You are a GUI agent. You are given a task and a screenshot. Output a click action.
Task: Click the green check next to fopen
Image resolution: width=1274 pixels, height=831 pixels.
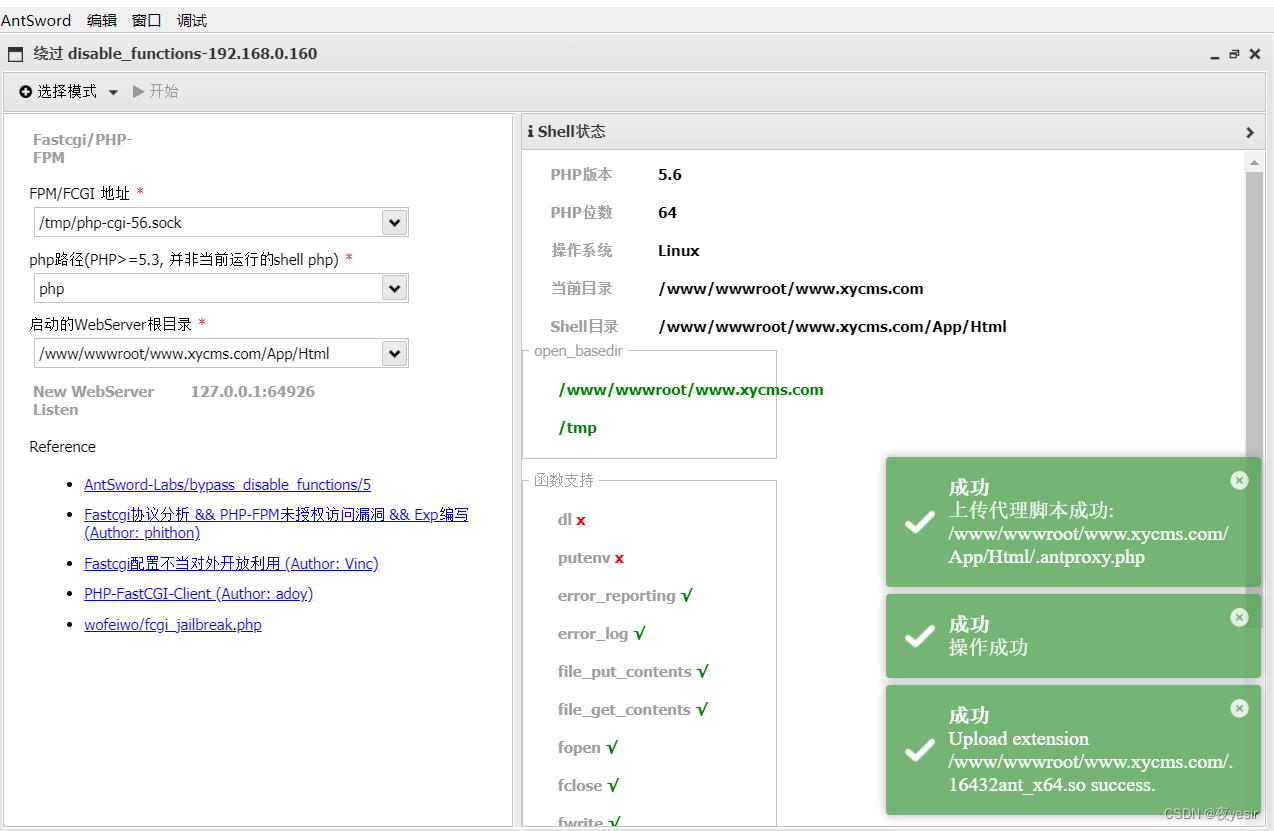point(612,747)
